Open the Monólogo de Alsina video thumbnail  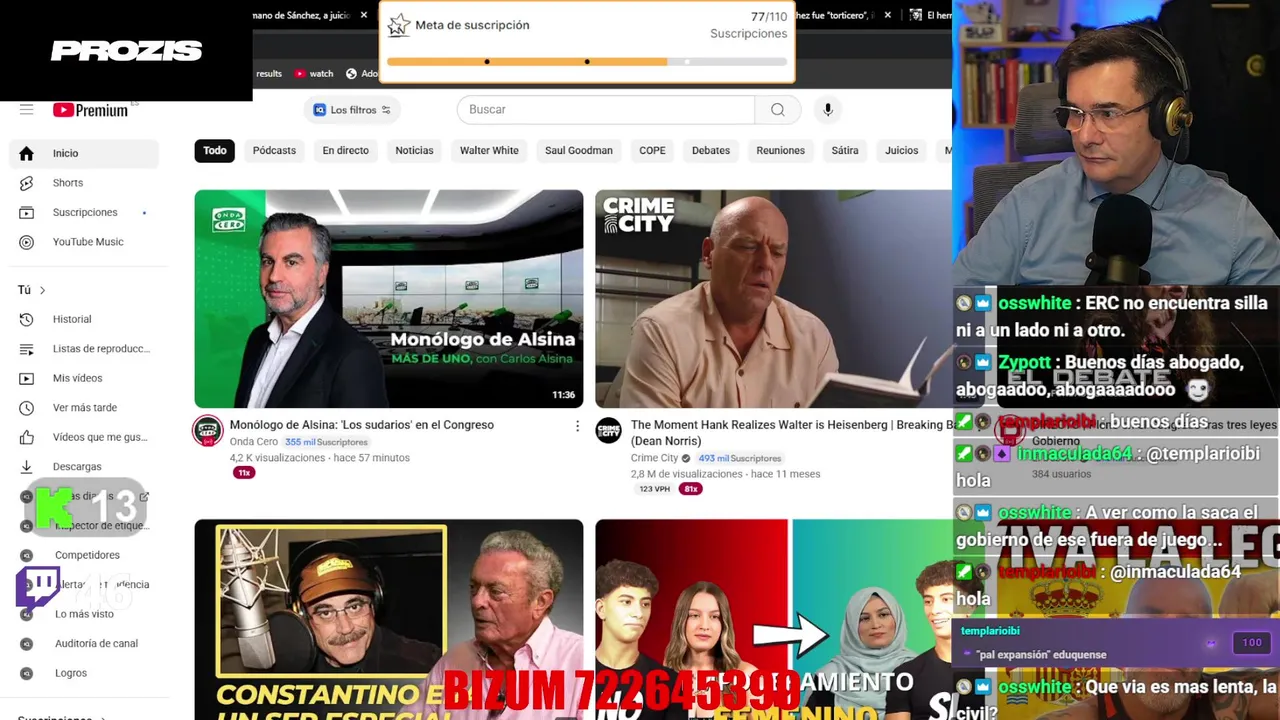coord(389,299)
